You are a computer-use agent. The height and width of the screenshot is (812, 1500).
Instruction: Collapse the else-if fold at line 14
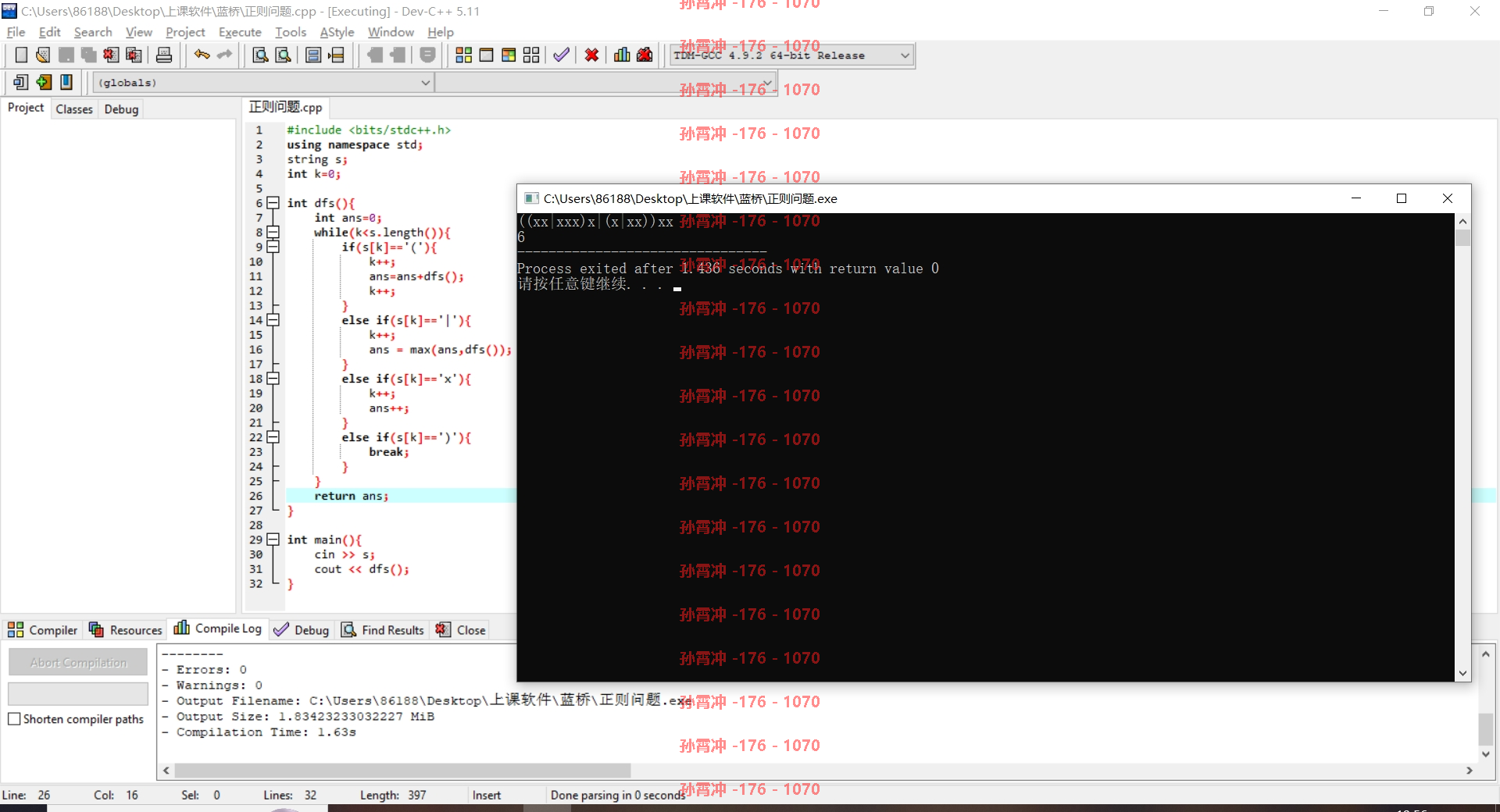tap(273, 320)
